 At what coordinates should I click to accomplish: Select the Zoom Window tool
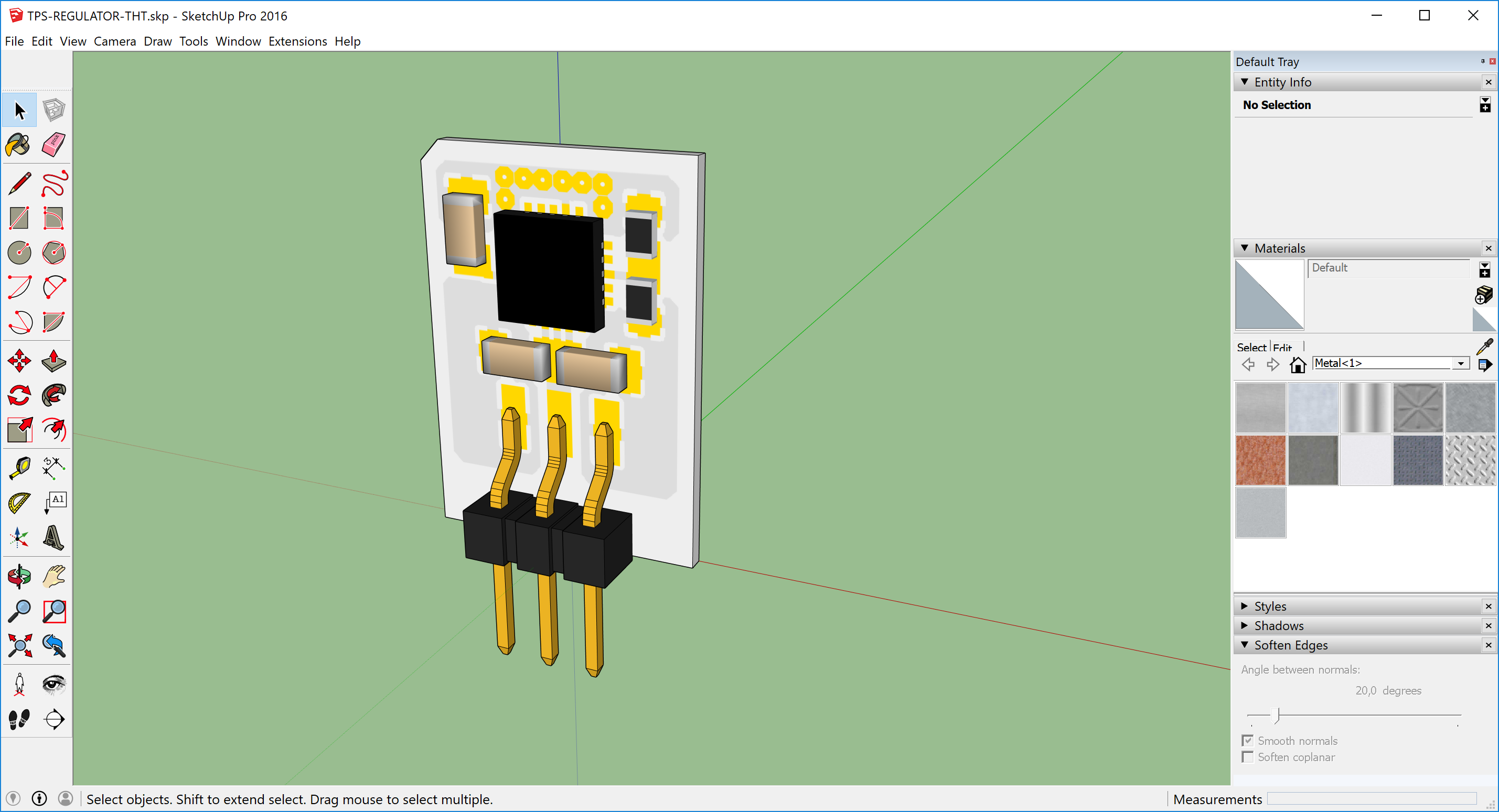click(x=53, y=611)
